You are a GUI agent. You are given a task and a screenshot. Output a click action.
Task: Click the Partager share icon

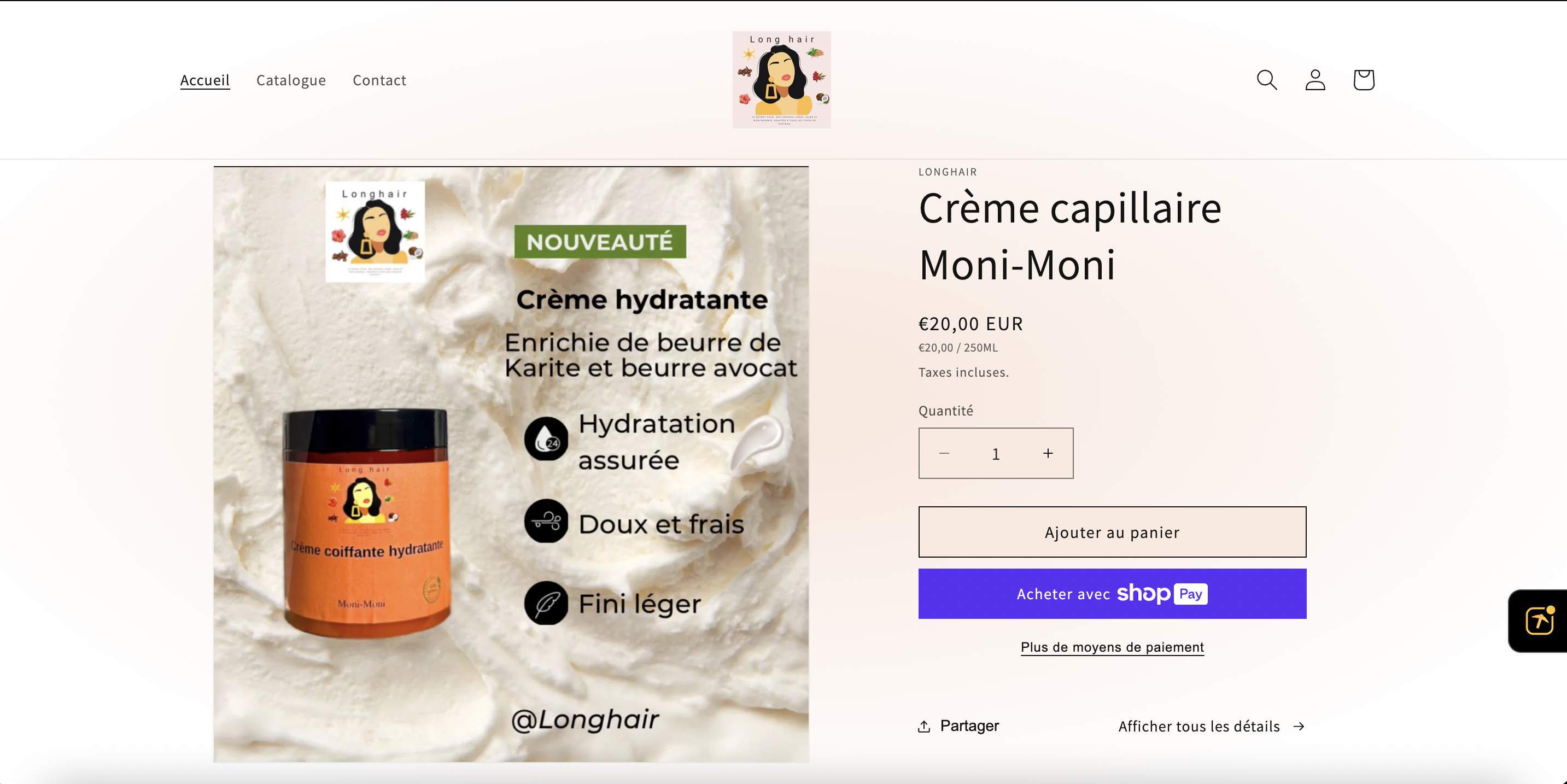coord(924,726)
